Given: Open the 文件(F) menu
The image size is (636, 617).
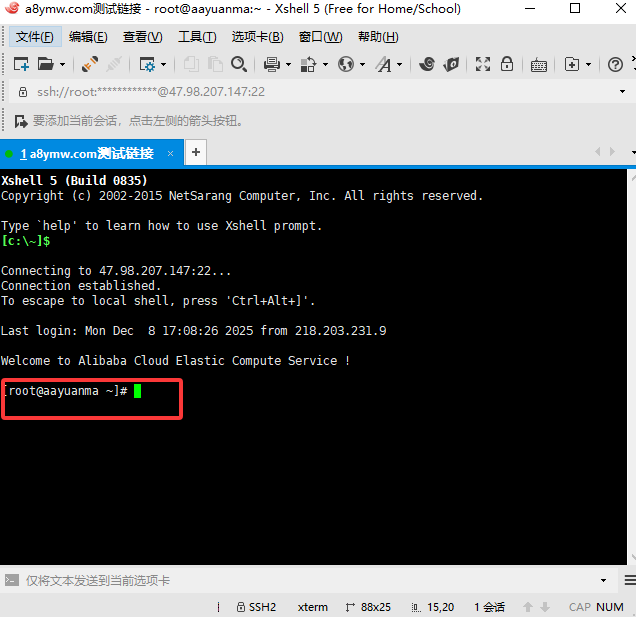Looking at the screenshot, I should [x=35, y=37].
